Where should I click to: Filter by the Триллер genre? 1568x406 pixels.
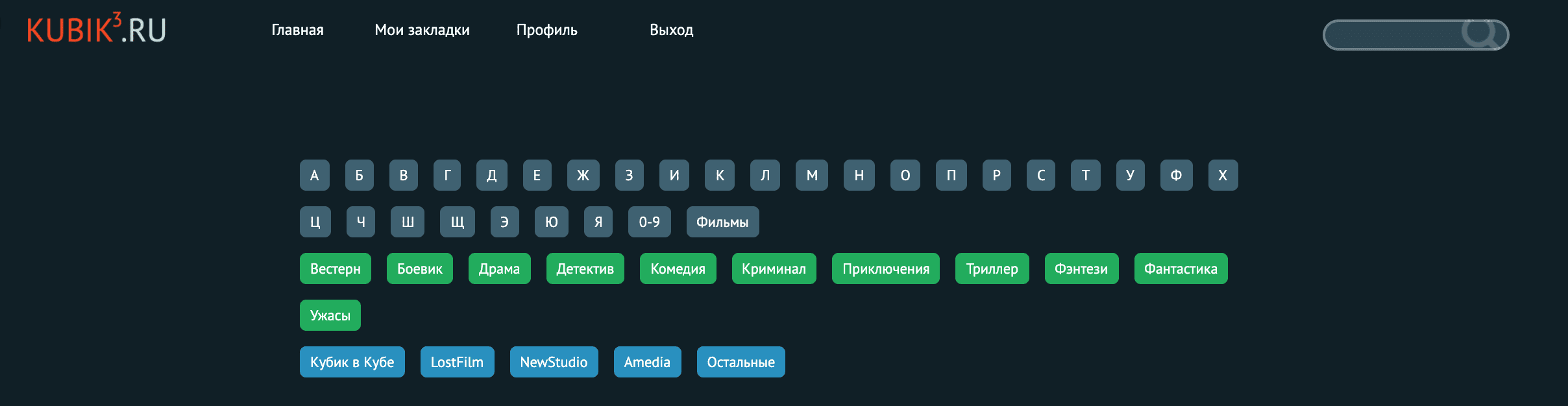pyautogui.click(x=992, y=269)
